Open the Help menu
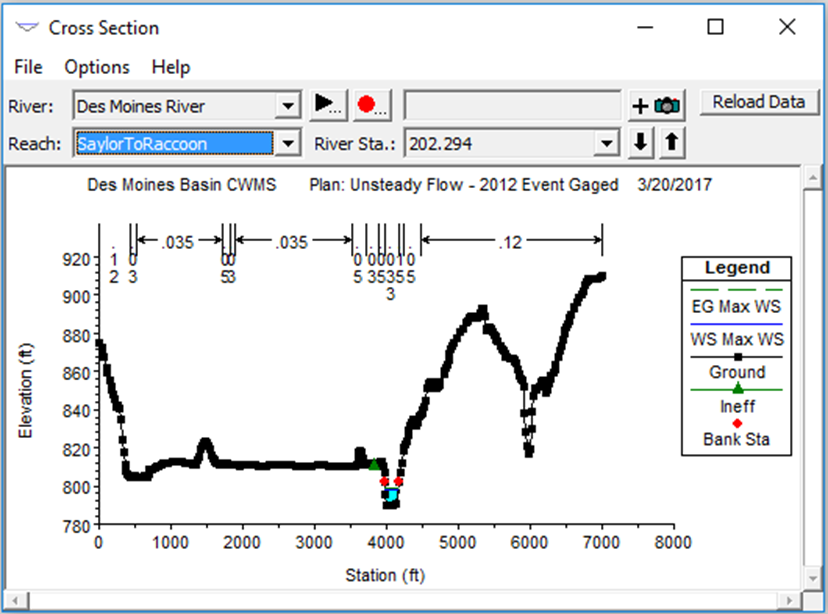 coord(171,67)
